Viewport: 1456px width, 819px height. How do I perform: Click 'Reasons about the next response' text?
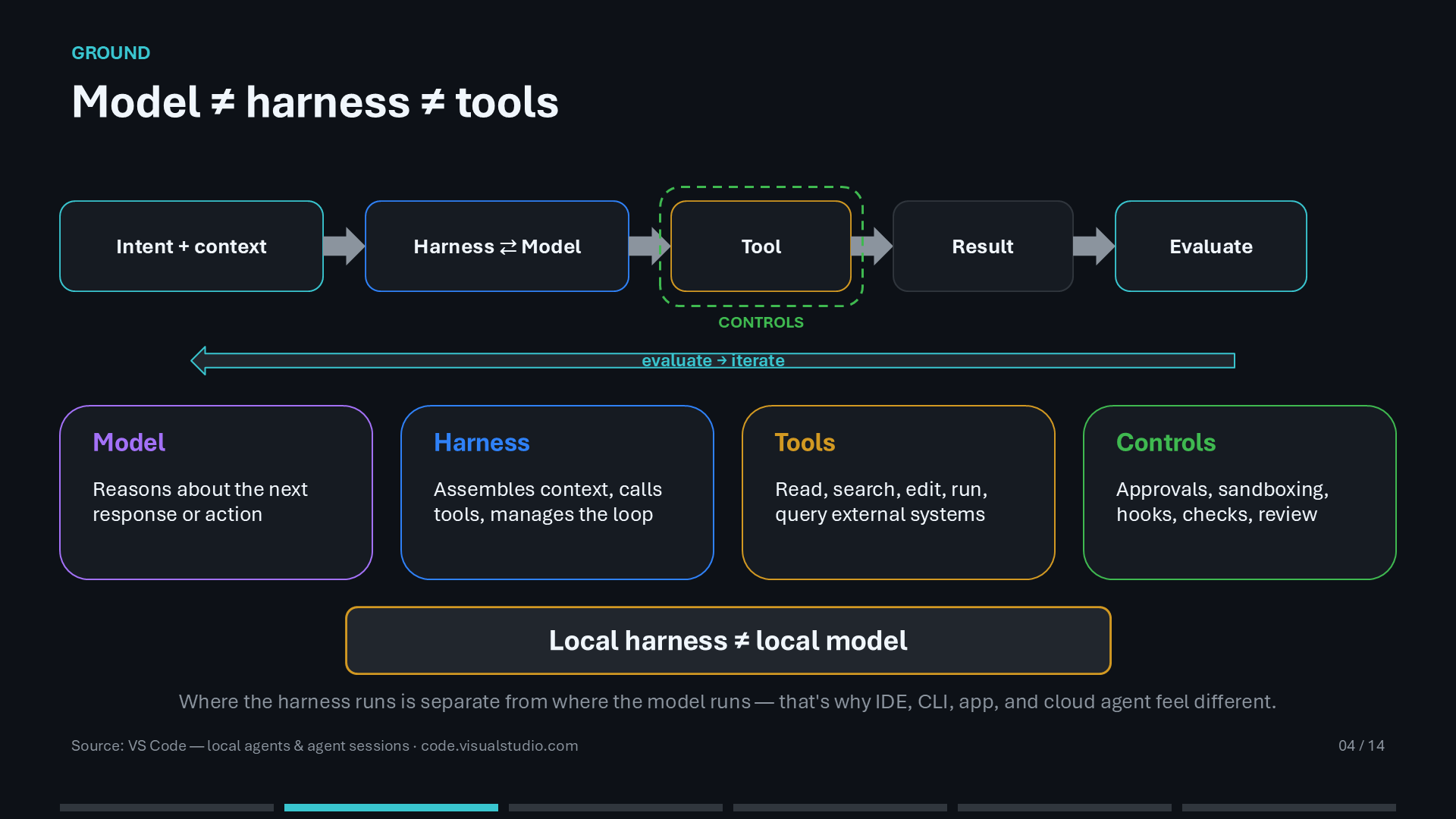click(200, 501)
